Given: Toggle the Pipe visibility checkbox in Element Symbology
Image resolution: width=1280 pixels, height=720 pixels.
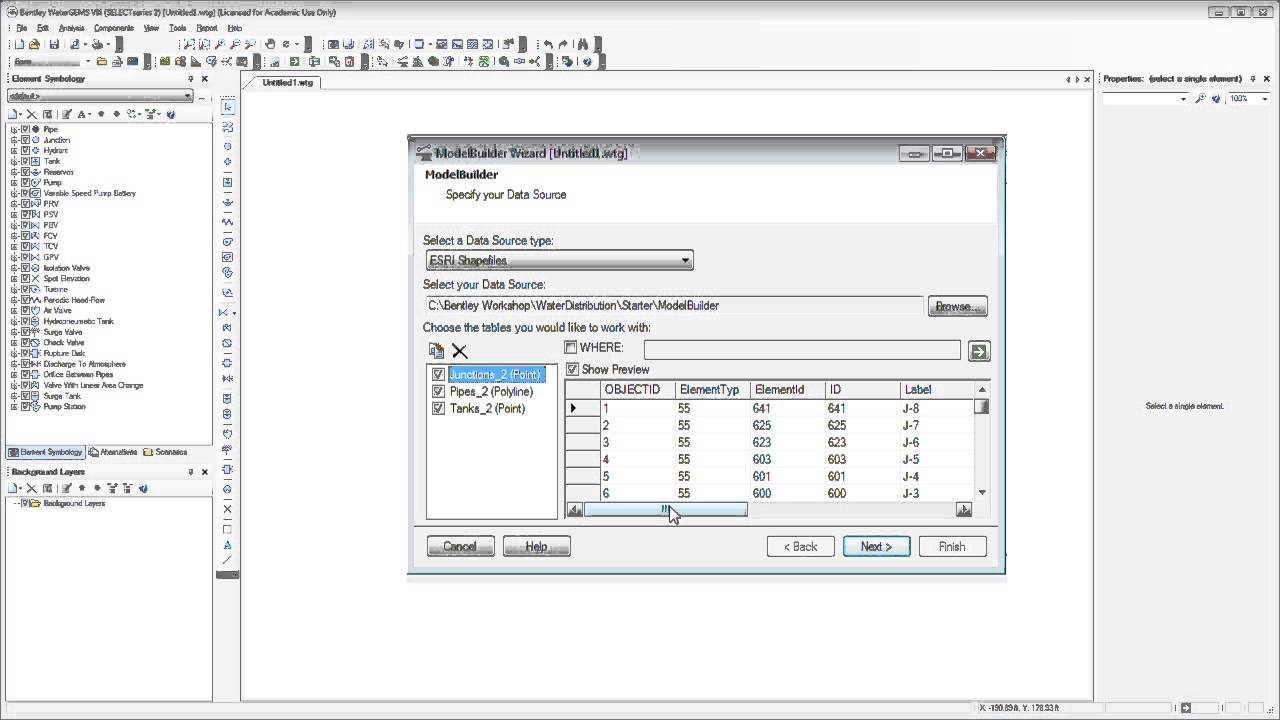Looking at the screenshot, I should pos(25,129).
